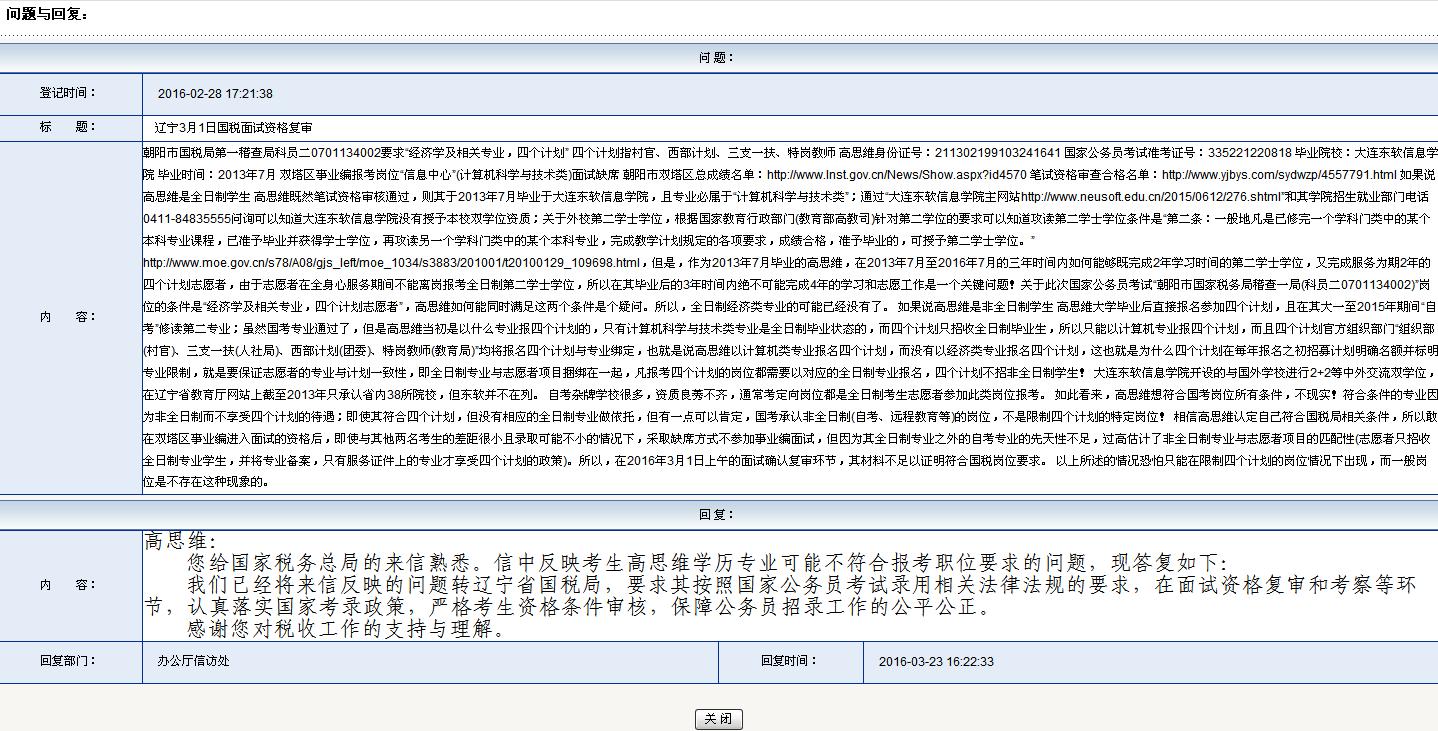Select the department value 办公厅信访处
This screenshot has width=1438, height=731.
coord(193,662)
